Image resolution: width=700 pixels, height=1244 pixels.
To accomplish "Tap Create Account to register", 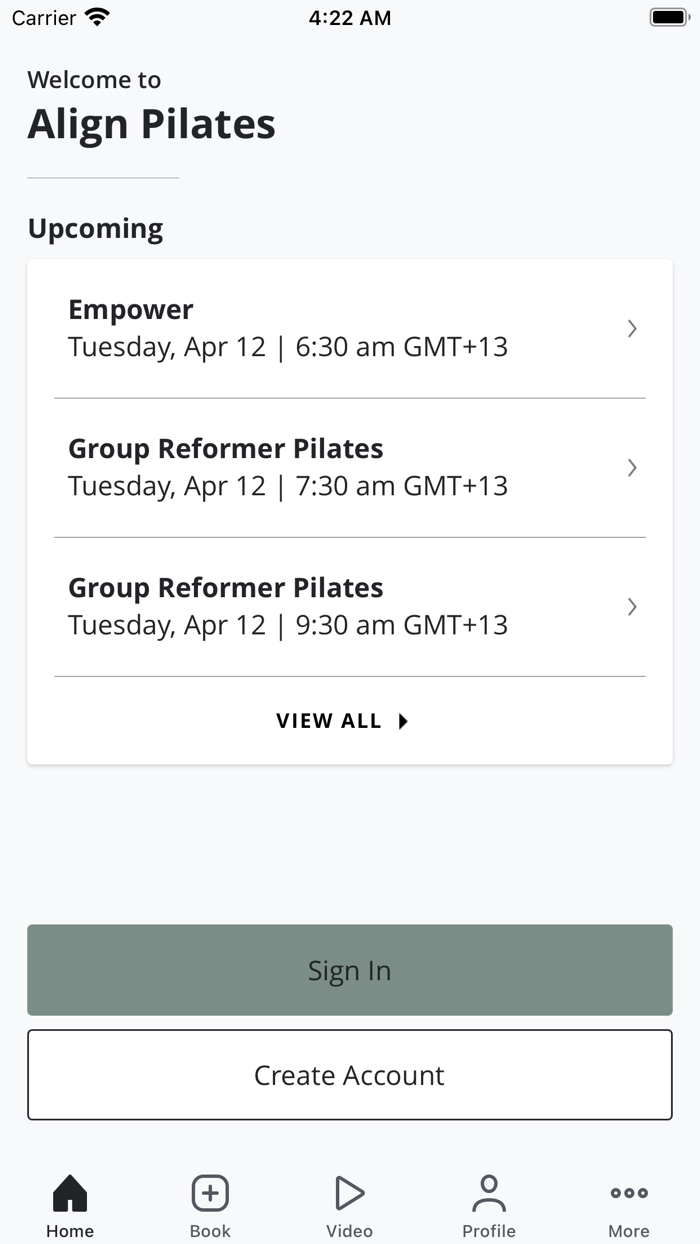I will pyautogui.click(x=349, y=1074).
